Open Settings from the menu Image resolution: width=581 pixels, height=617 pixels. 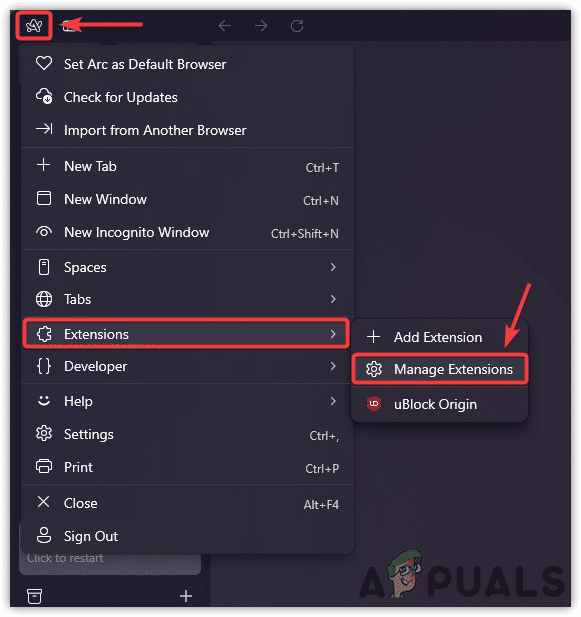pyautogui.click(x=187, y=434)
